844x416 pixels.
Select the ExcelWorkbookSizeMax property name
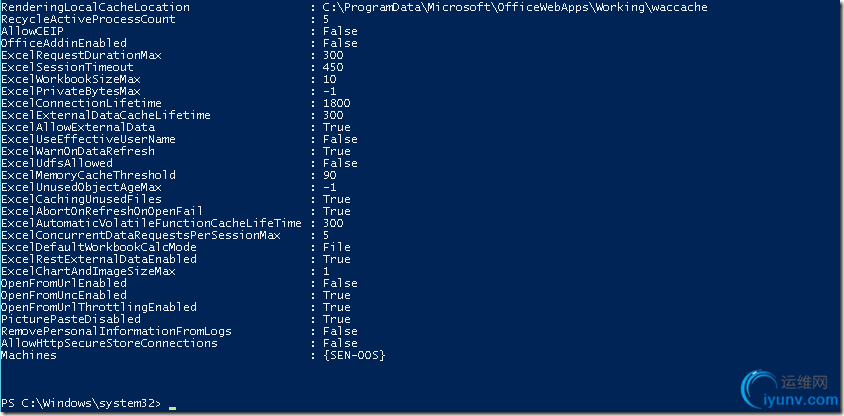71,79
